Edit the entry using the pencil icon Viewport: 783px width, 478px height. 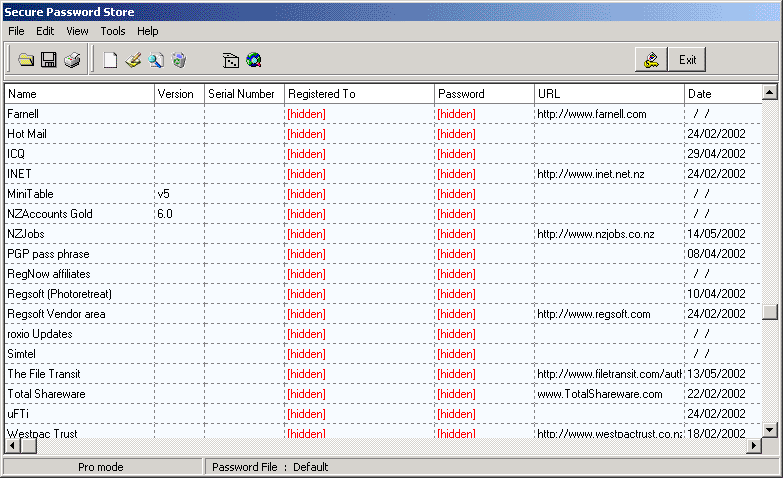133,60
